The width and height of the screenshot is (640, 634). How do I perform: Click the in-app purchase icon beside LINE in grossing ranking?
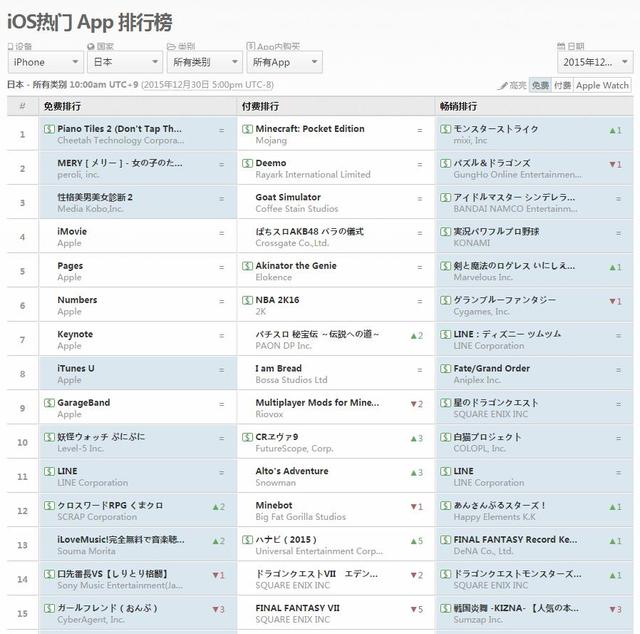[x=445, y=471]
